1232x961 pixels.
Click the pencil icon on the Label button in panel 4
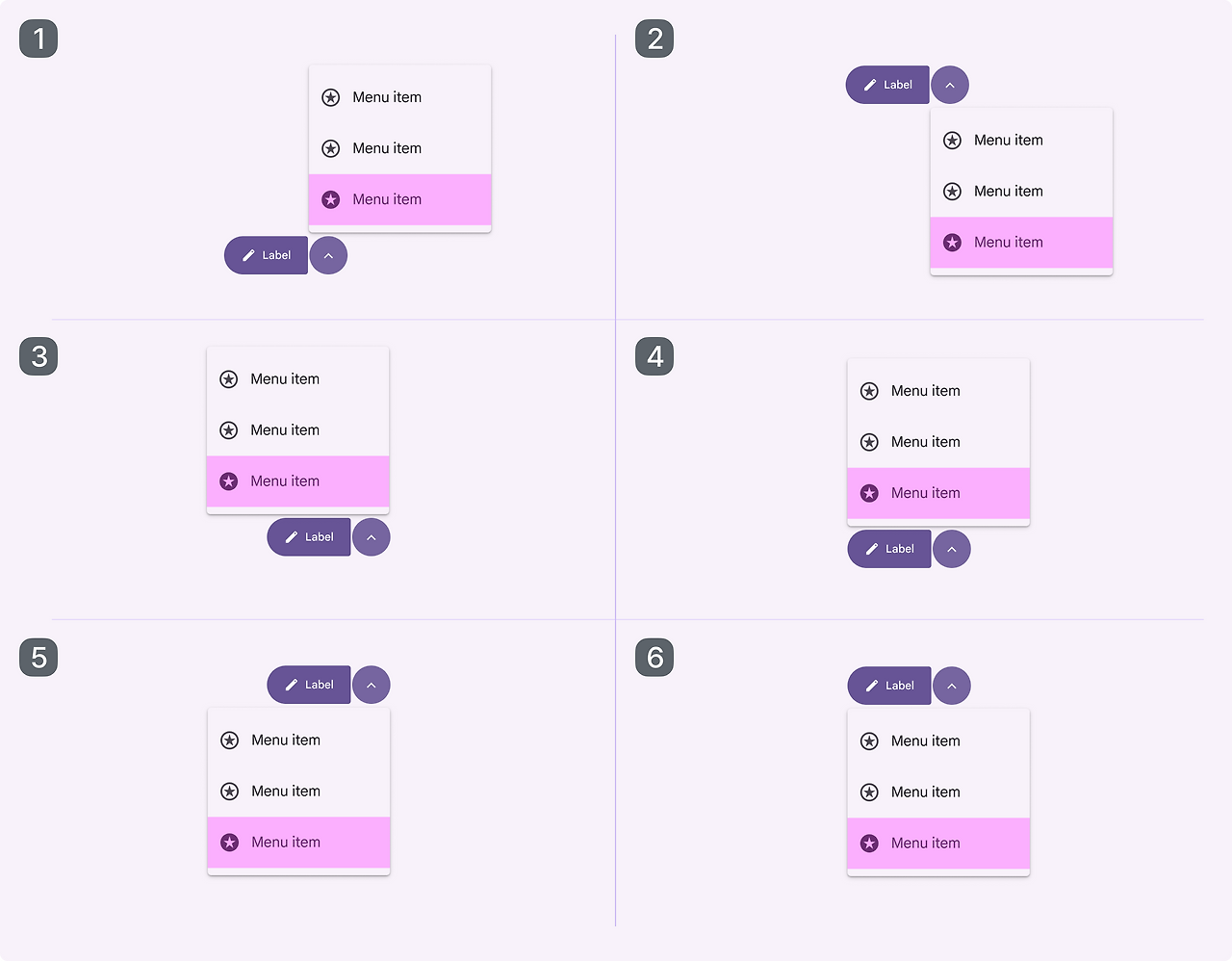[x=872, y=549]
